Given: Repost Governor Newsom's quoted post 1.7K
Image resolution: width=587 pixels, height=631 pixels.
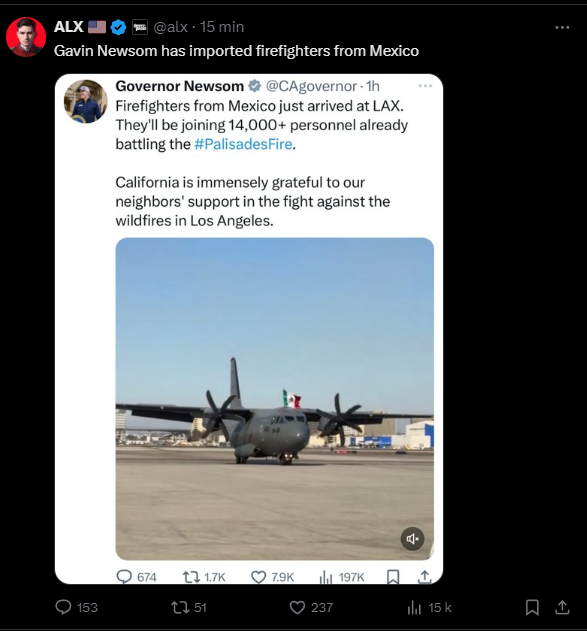Looking at the screenshot, I should [192, 577].
